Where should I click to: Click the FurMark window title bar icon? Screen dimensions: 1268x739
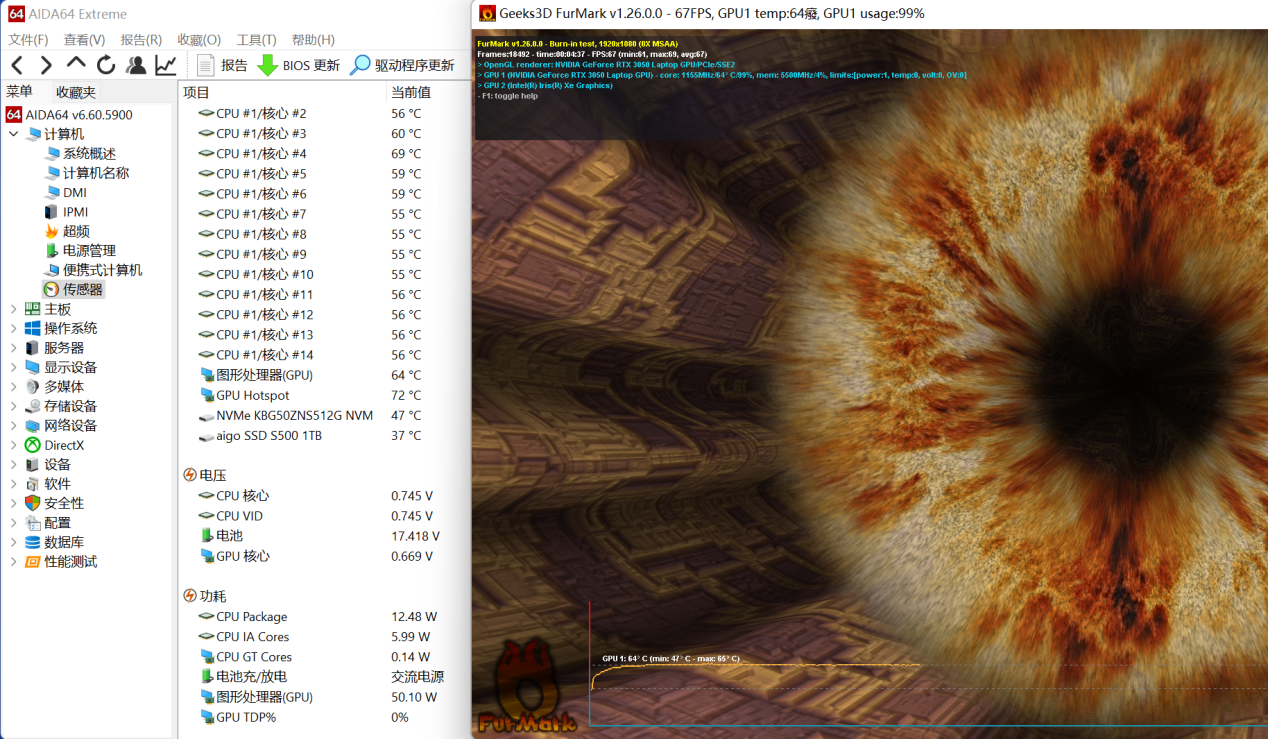[487, 13]
